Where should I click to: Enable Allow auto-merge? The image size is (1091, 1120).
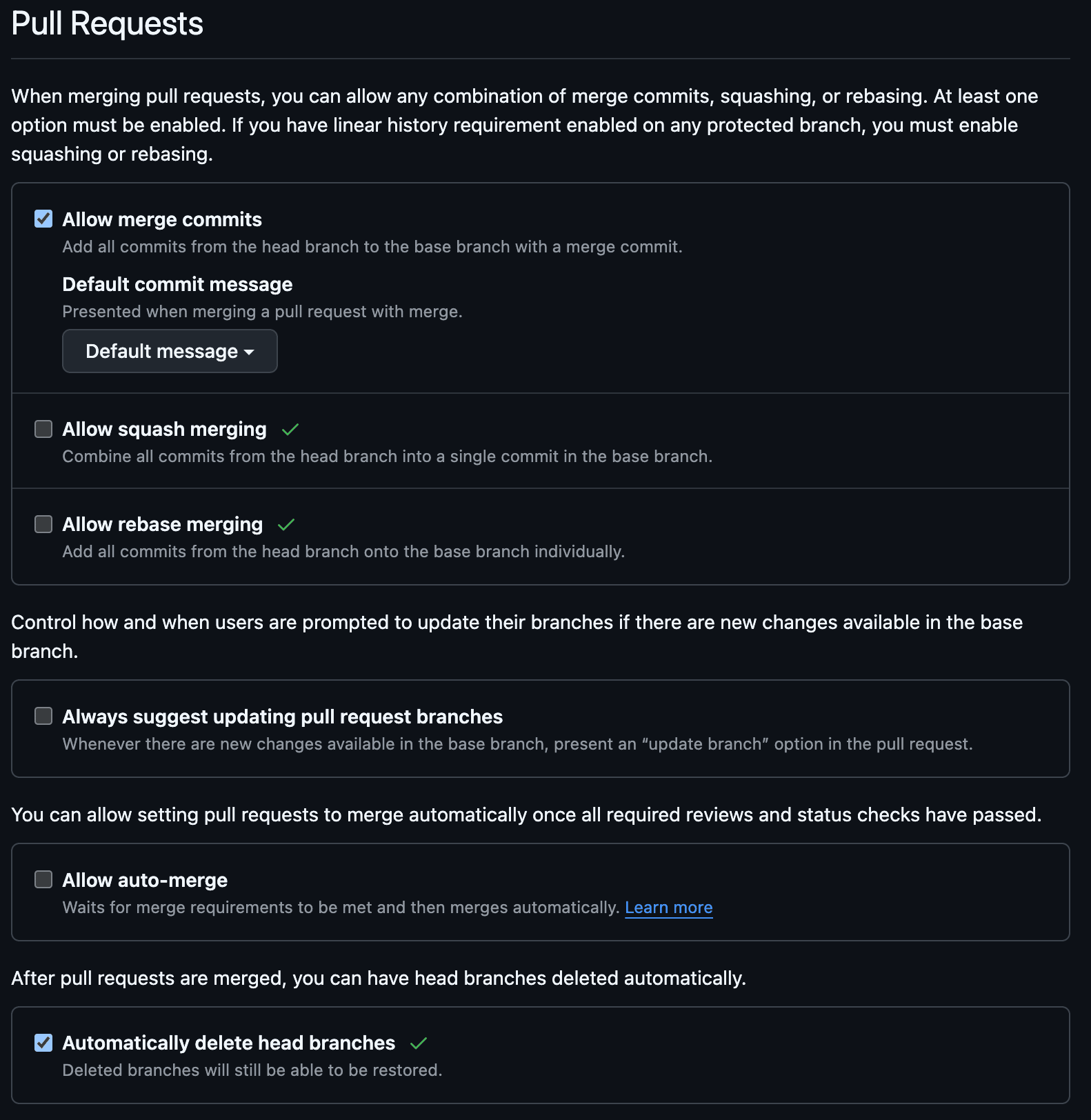pos(43,879)
